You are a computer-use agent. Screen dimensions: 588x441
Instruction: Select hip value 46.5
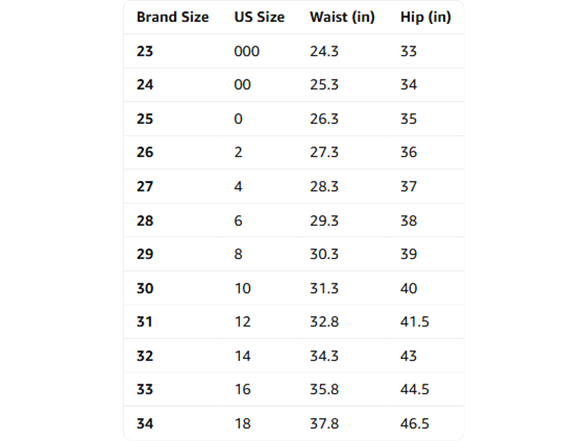point(414,424)
